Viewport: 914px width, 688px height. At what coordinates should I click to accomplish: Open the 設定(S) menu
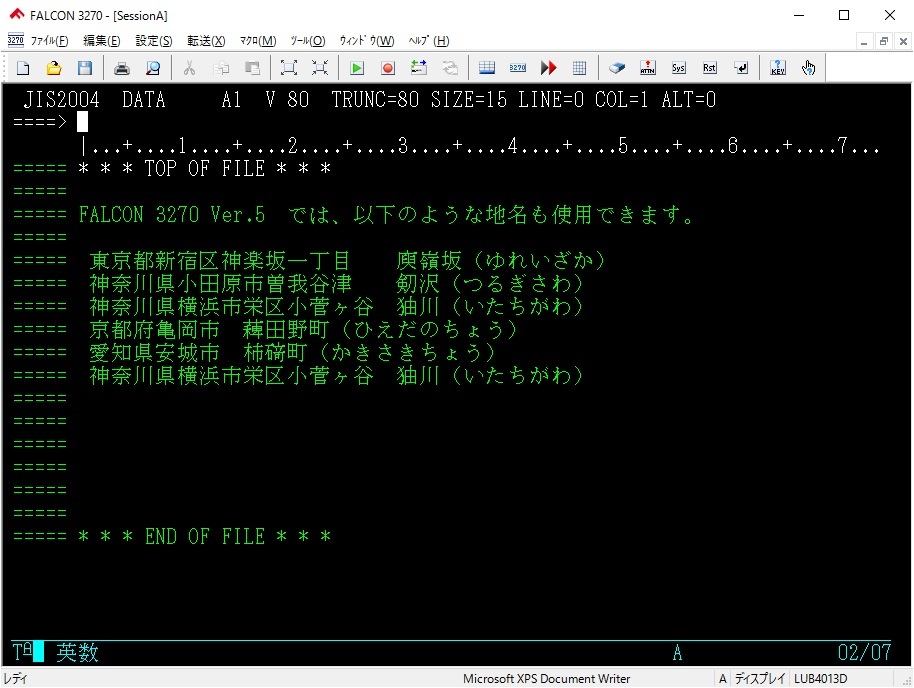pyautogui.click(x=154, y=41)
